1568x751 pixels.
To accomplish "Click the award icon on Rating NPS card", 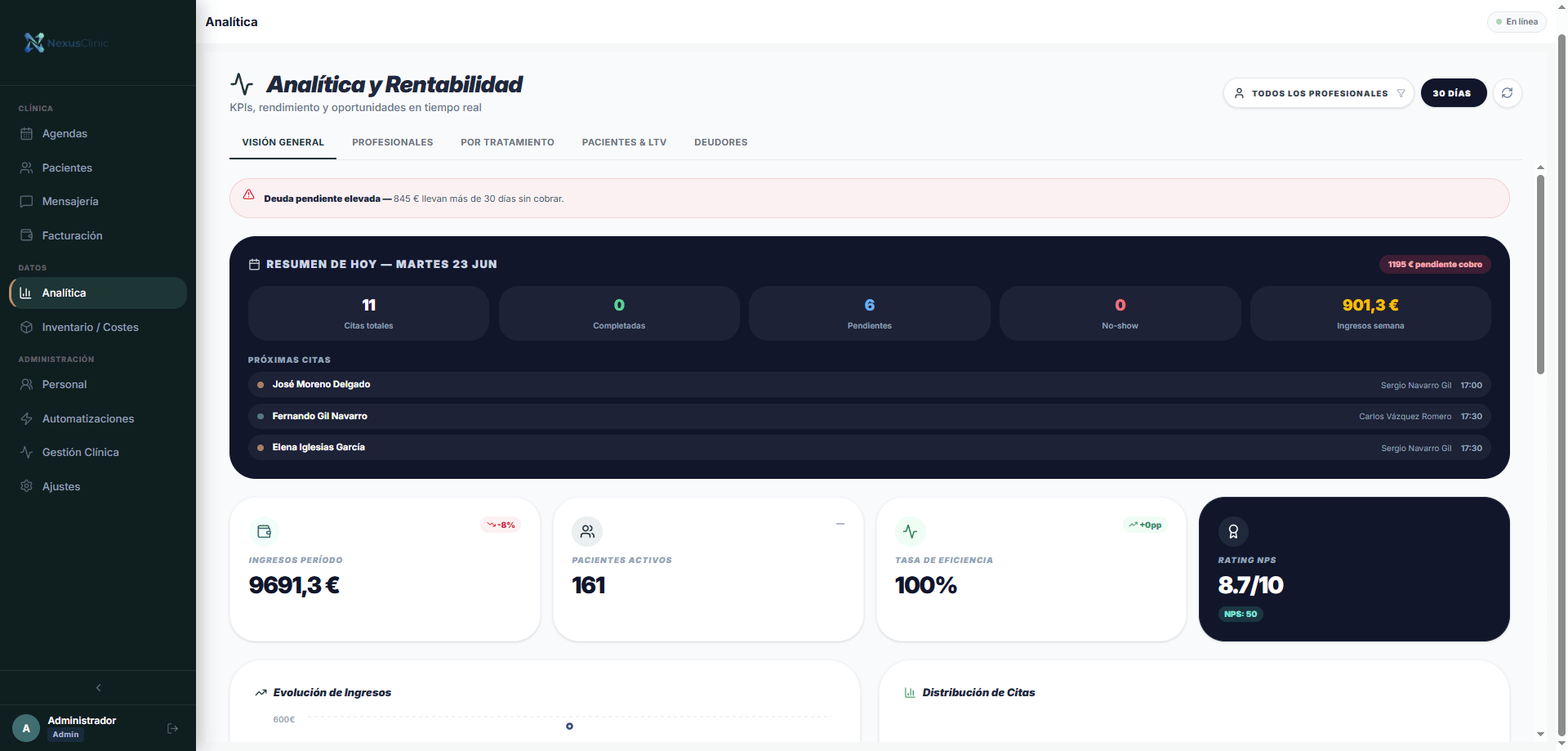I will (1233, 531).
